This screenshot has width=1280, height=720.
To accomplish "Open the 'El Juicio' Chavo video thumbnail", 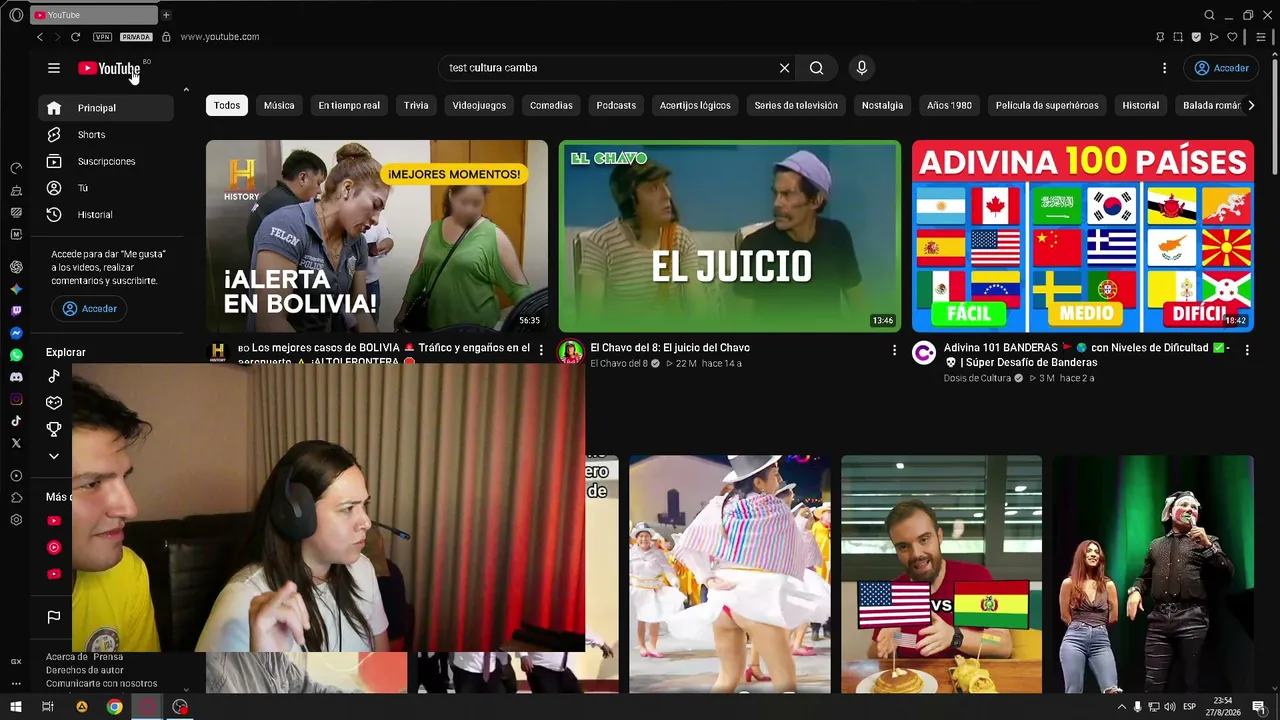I will pos(730,236).
